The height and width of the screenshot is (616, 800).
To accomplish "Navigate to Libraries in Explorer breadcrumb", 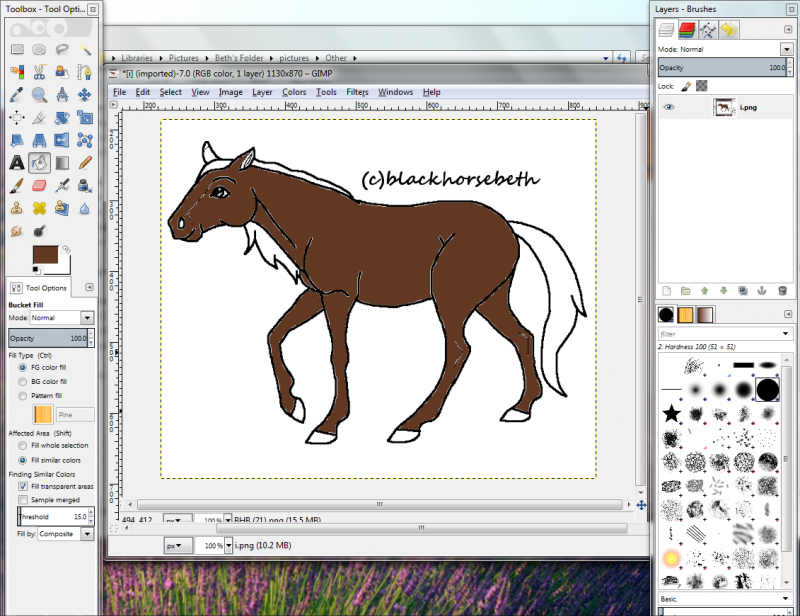I will click(x=137, y=58).
